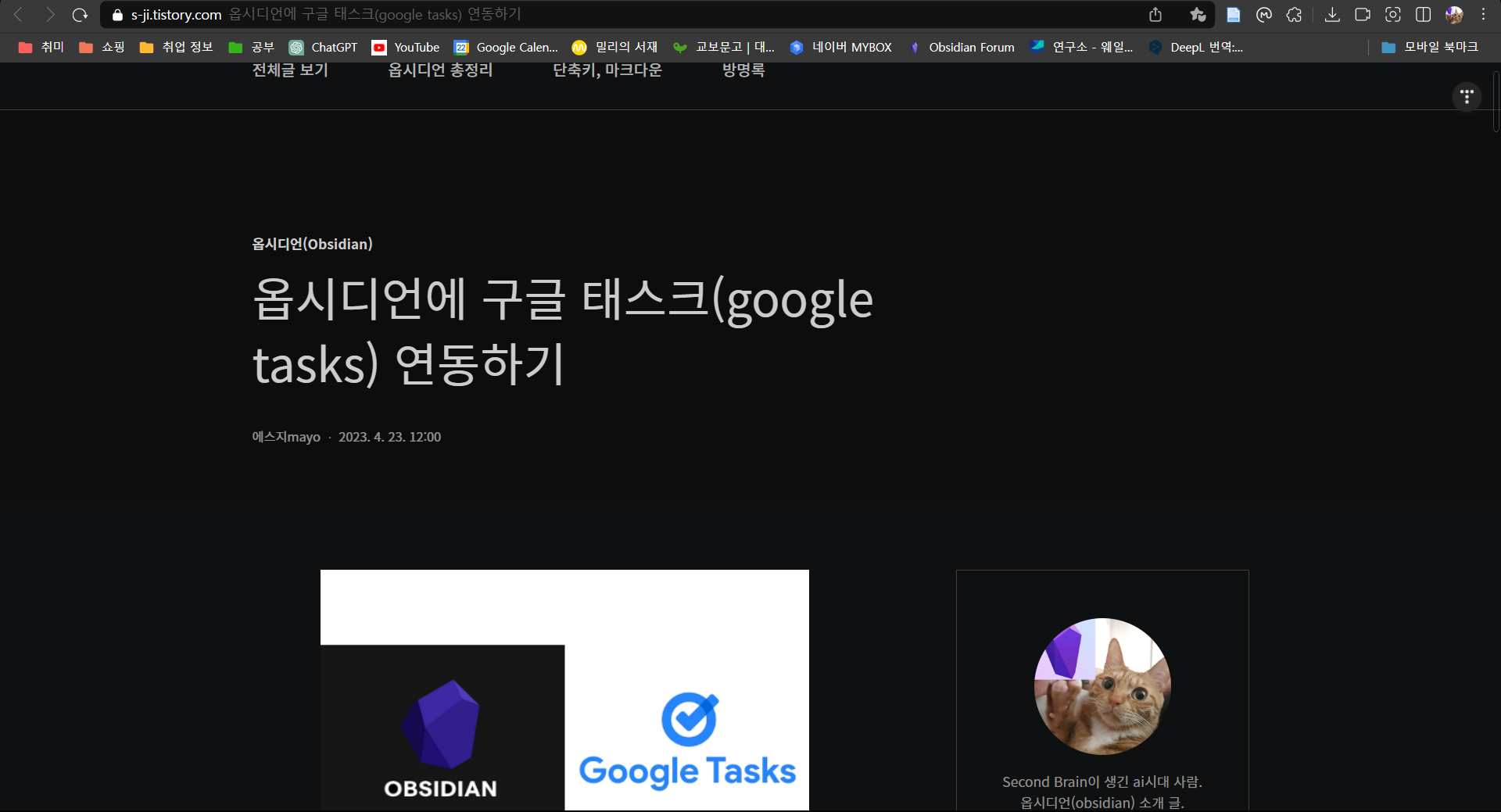Open the 네이버 MYBOX bookmark
Image resolution: width=1501 pixels, height=812 pixels.
click(840, 47)
